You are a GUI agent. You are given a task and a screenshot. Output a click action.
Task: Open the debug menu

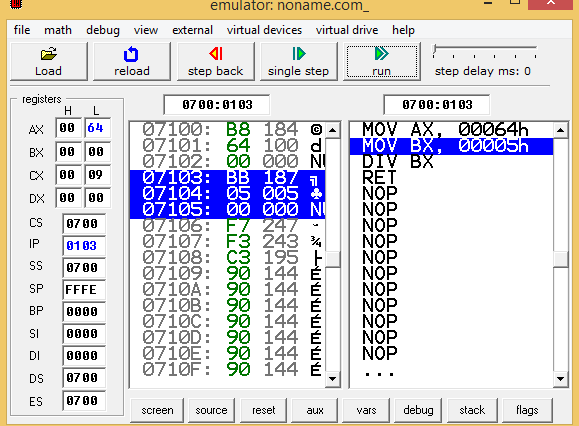click(103, 30)
